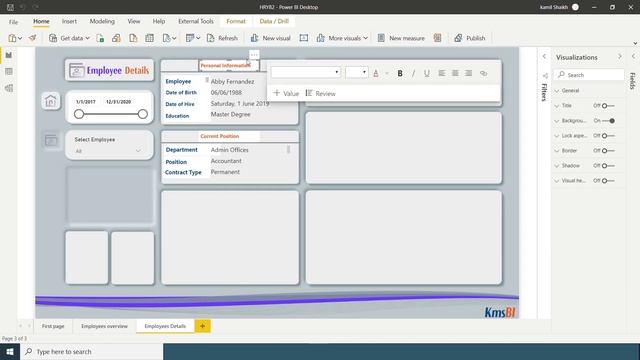Expand the Filters pane arrow

click(x=544, y=56)
